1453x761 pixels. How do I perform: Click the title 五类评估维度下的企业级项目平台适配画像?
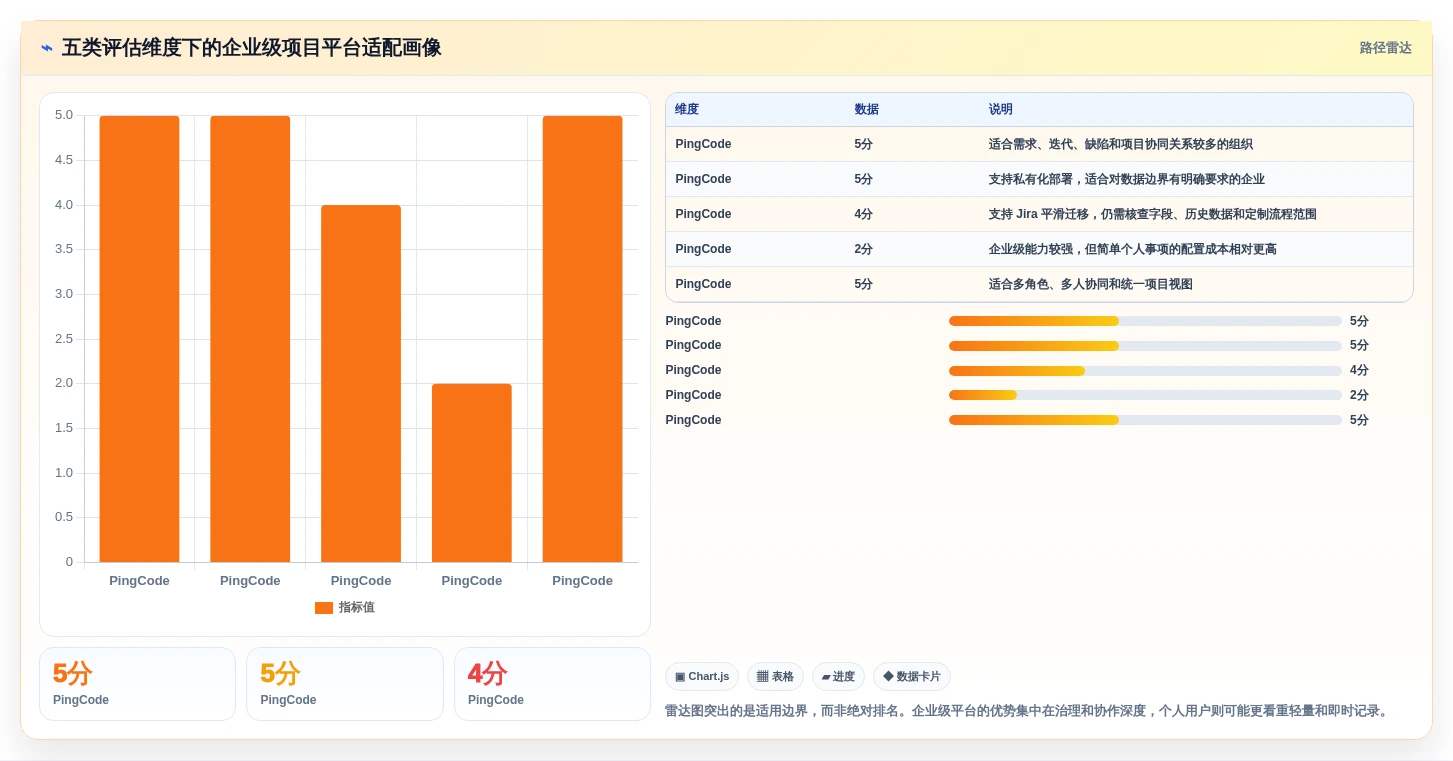pos(251,48)
